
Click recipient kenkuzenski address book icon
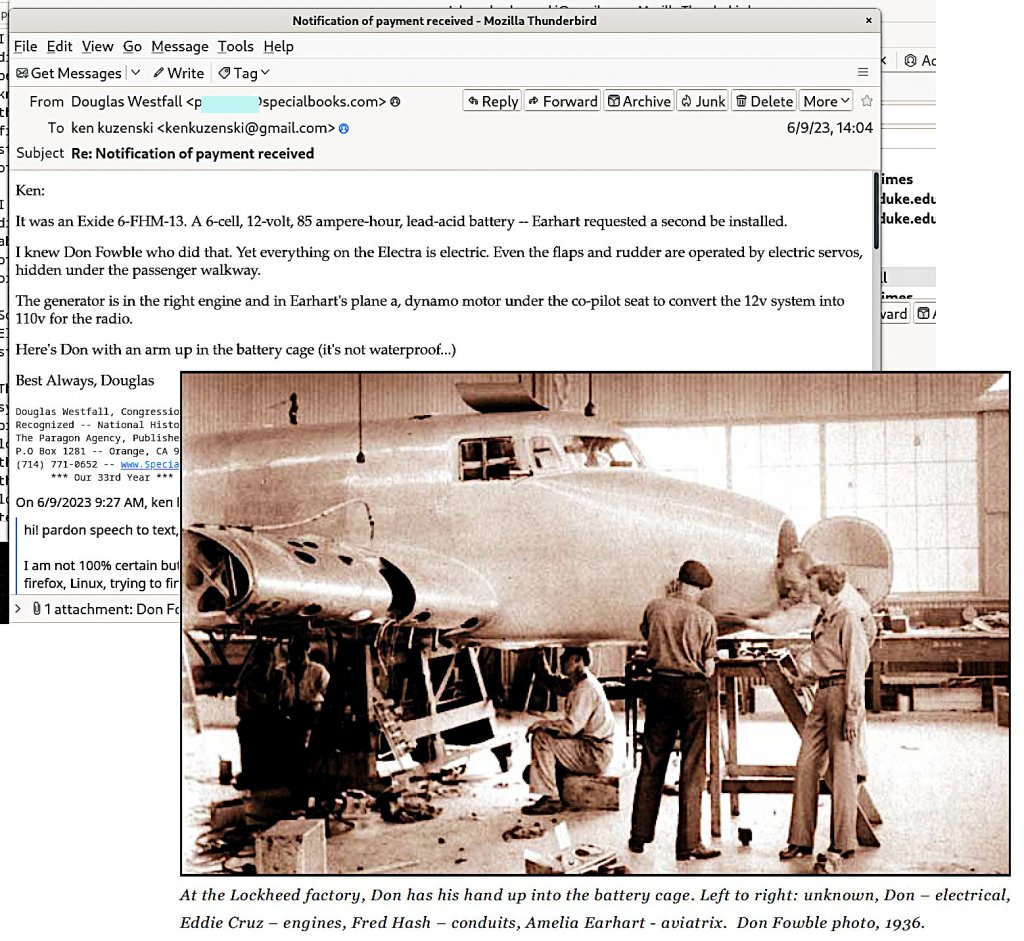344,129
